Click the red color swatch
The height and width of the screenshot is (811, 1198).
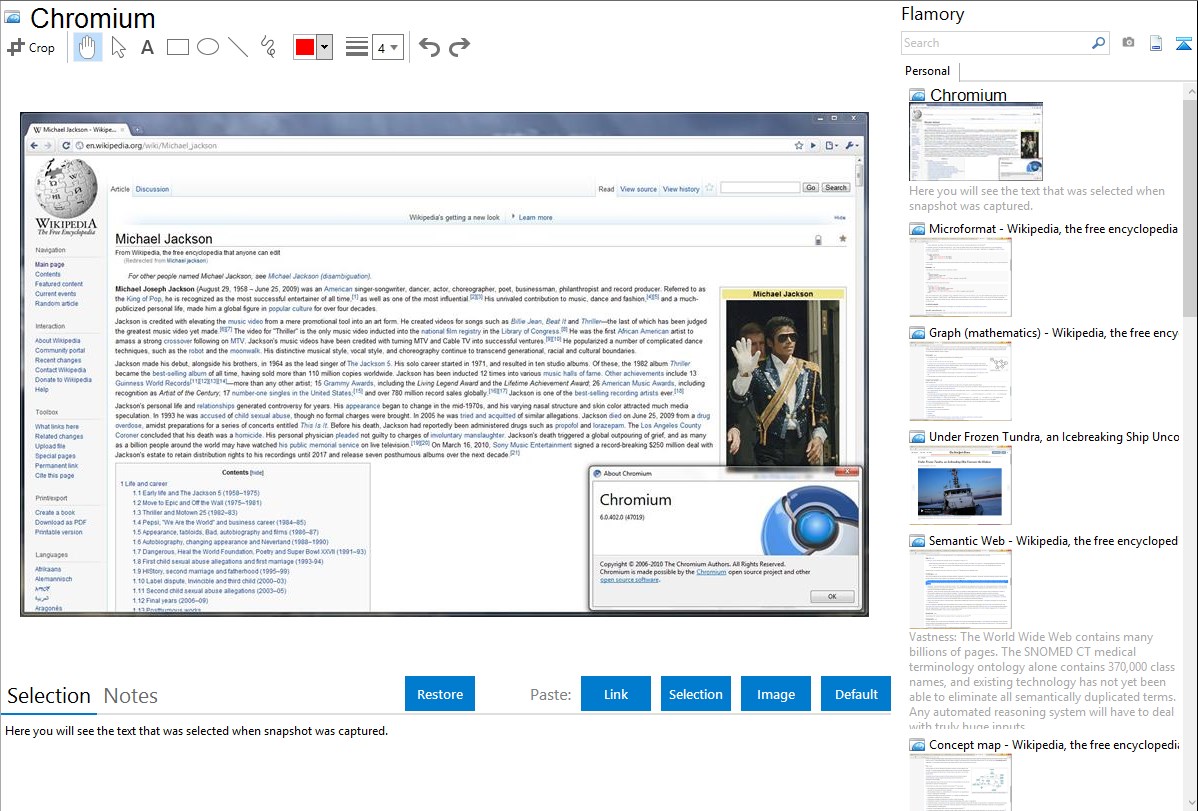tap(305, 47)
